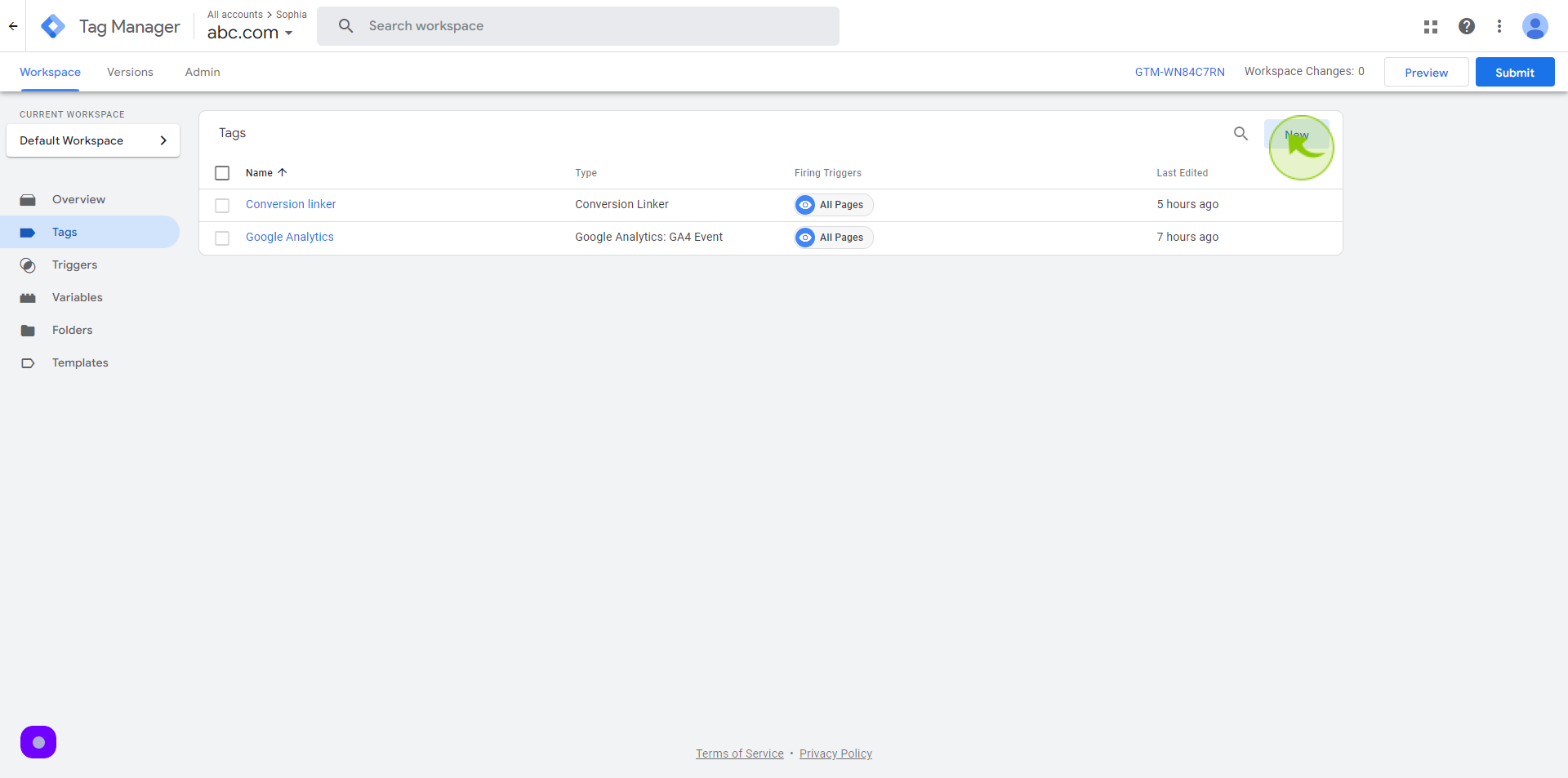Open the user account avatar
Image resolution: width=1568 pixels, height=778 pixels.
(x=1535, y=26)
